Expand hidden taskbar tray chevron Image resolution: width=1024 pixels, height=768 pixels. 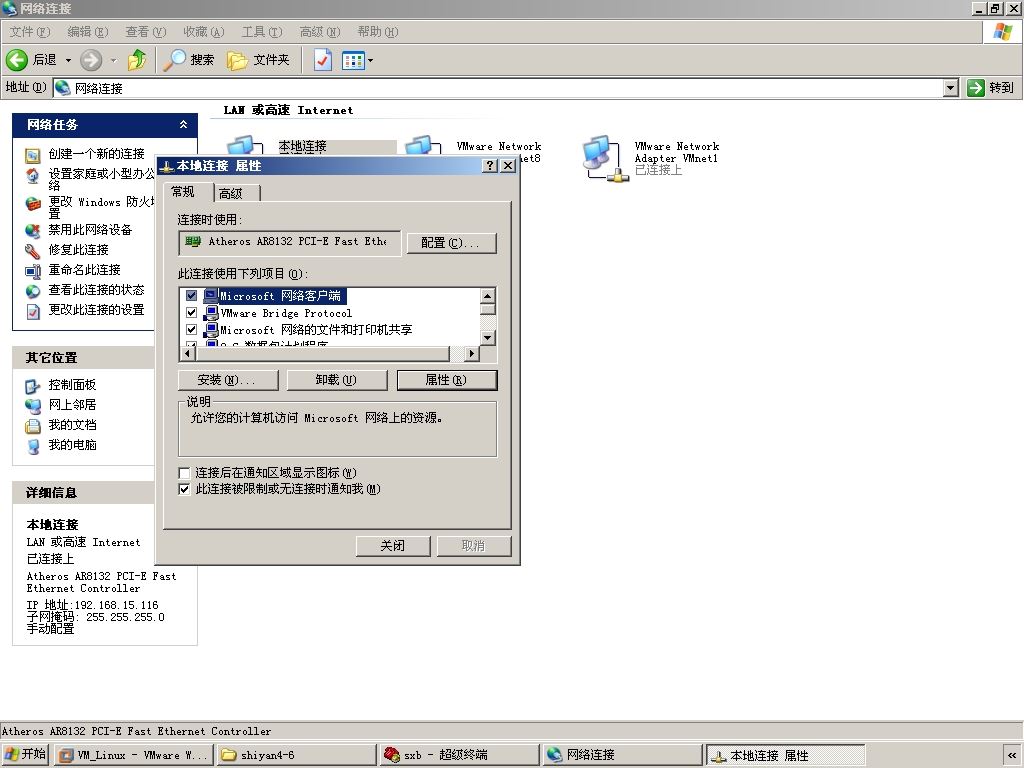(1012, 756)
